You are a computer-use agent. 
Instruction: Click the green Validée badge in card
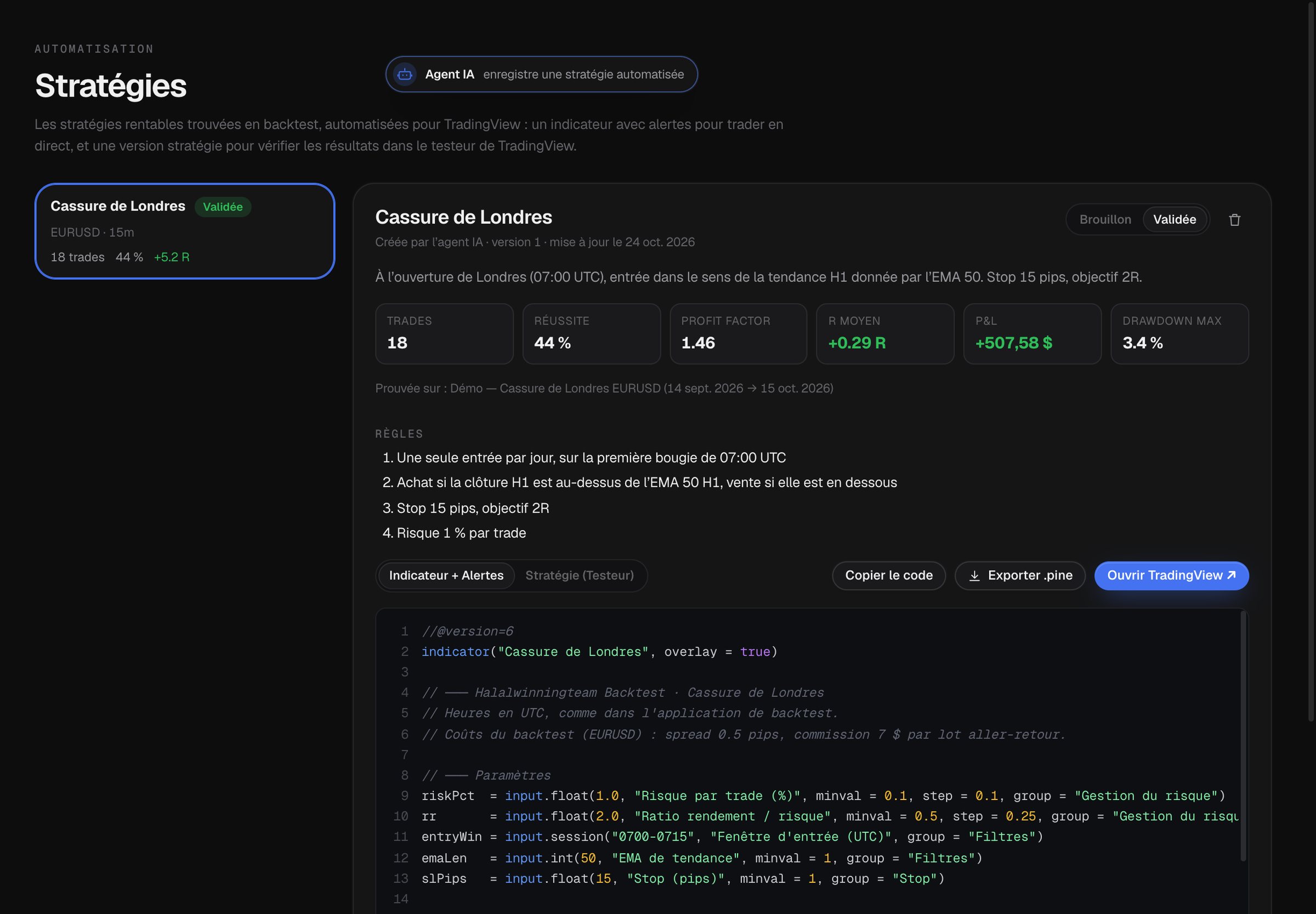click(223, 207)
